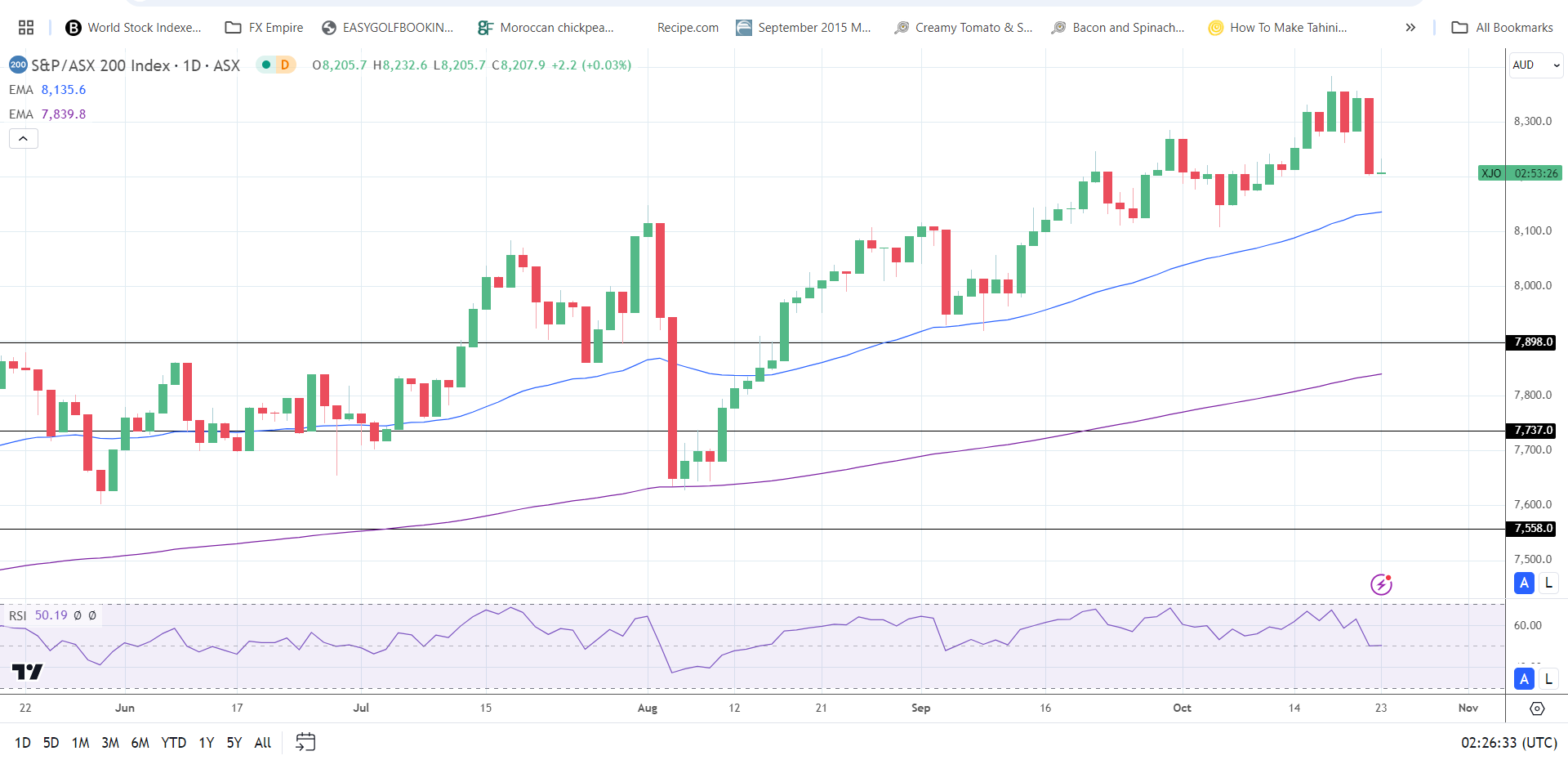Open the browser apps grid icon
Viewport: 1568px width, 760px height.
point(26,28)
